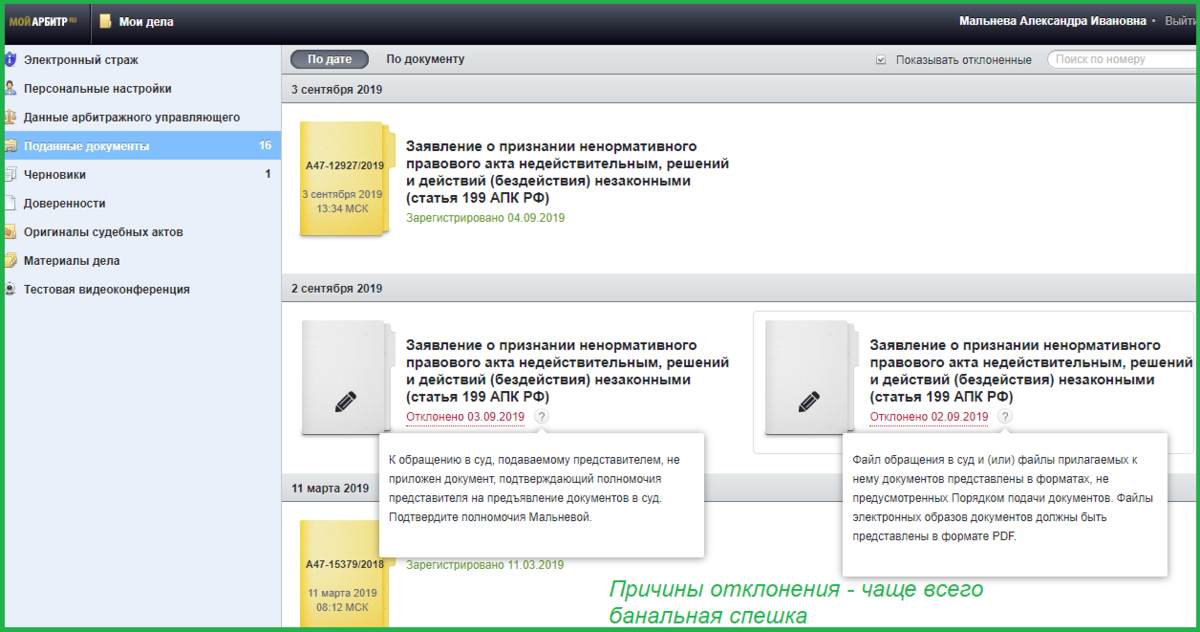Open the yellow folder A47-15379/2018
The image size is (1200, 632).
click(x=347, y=573)
